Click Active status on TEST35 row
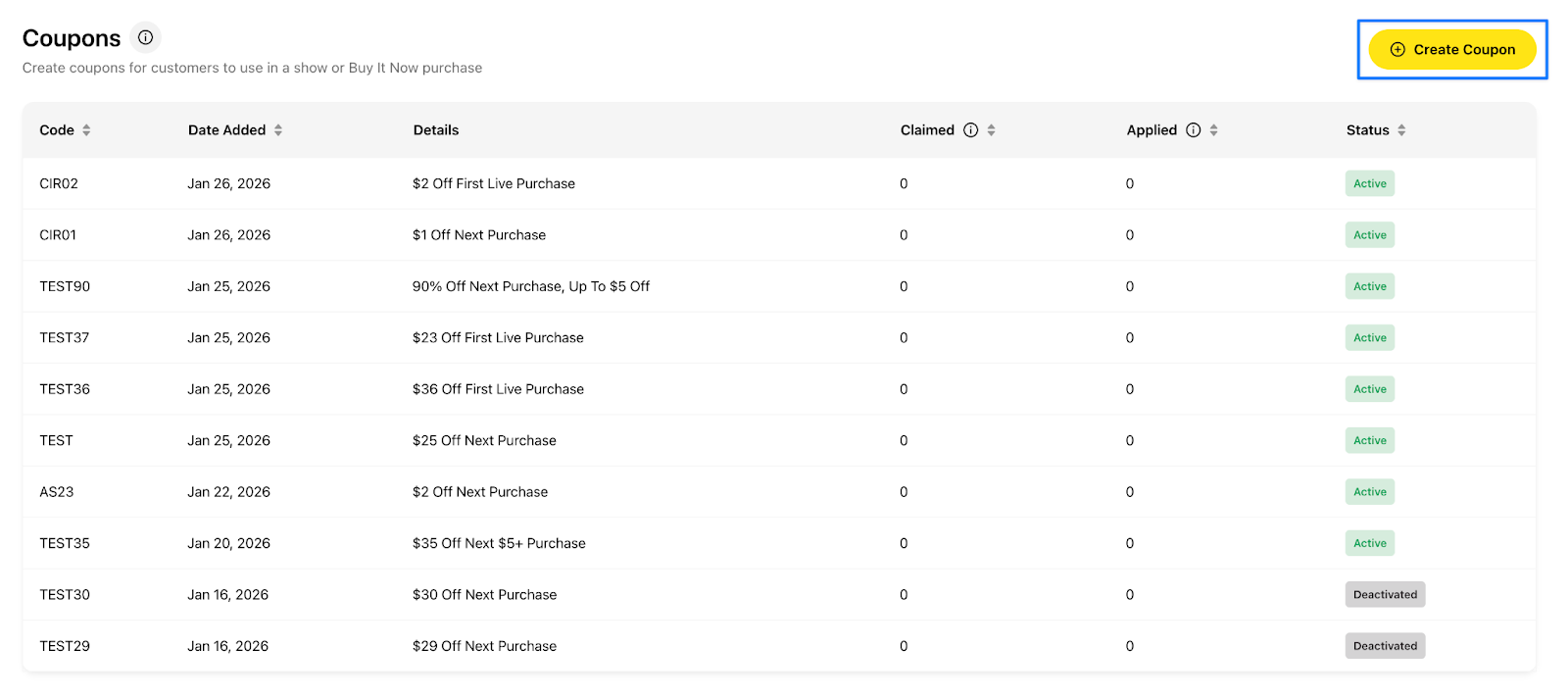Viewport: 1568px width, 697px height. pyautogui.click(x=1369, y=543)
